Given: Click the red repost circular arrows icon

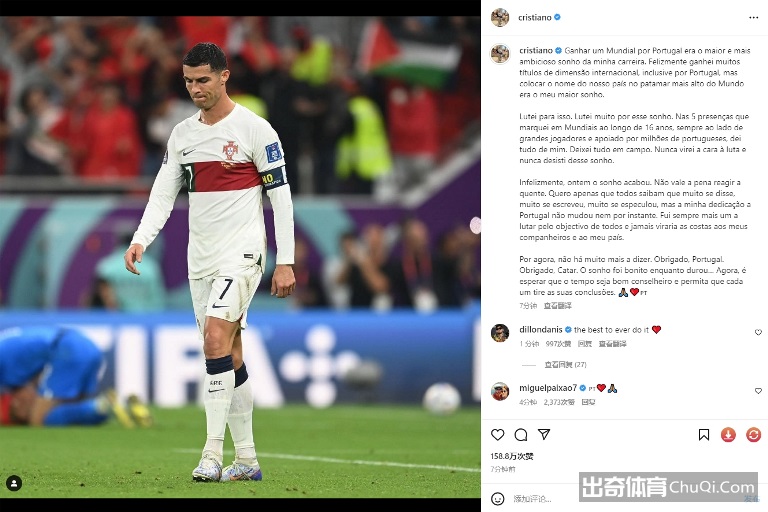Looking at the screenshot, I should coord(753,435).
